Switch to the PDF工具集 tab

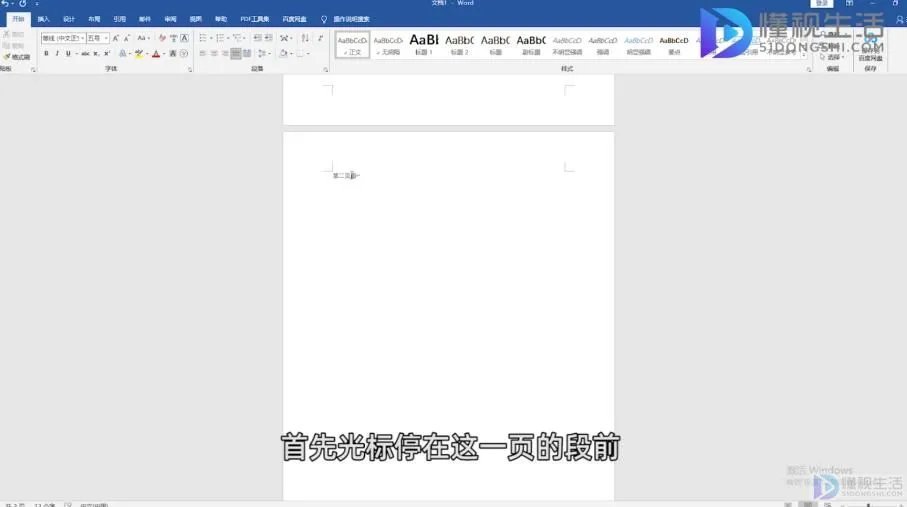tap(255, 19)
